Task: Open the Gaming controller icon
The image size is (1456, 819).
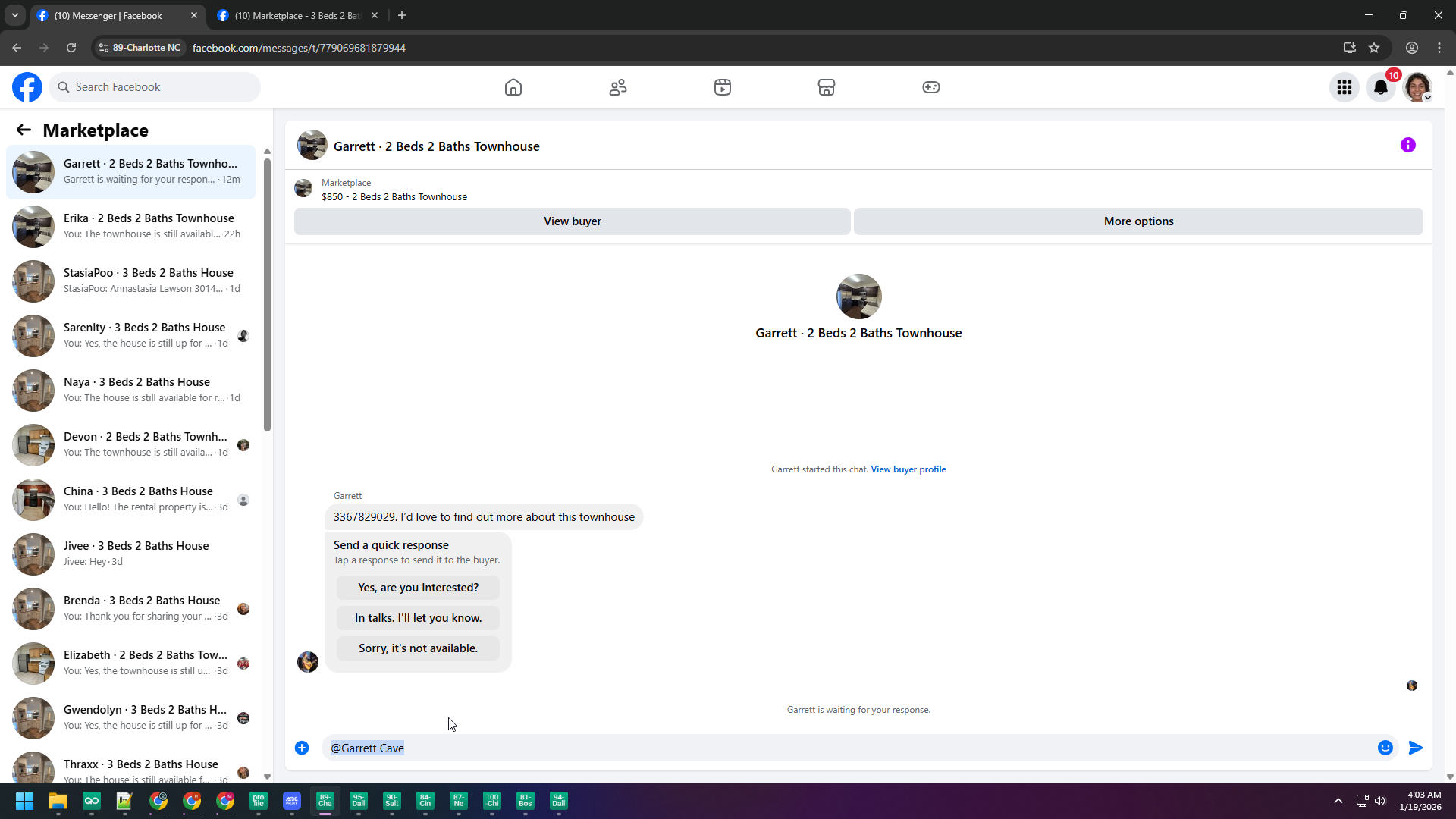Action: [x=931, y=87]
